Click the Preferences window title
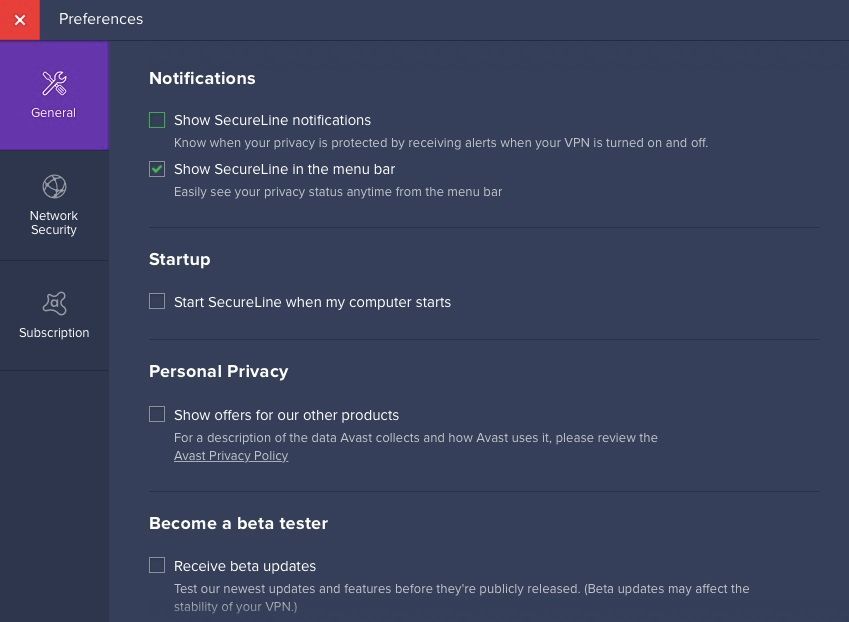The width and height of the screenshot is (849, 622). coord(101,19)
